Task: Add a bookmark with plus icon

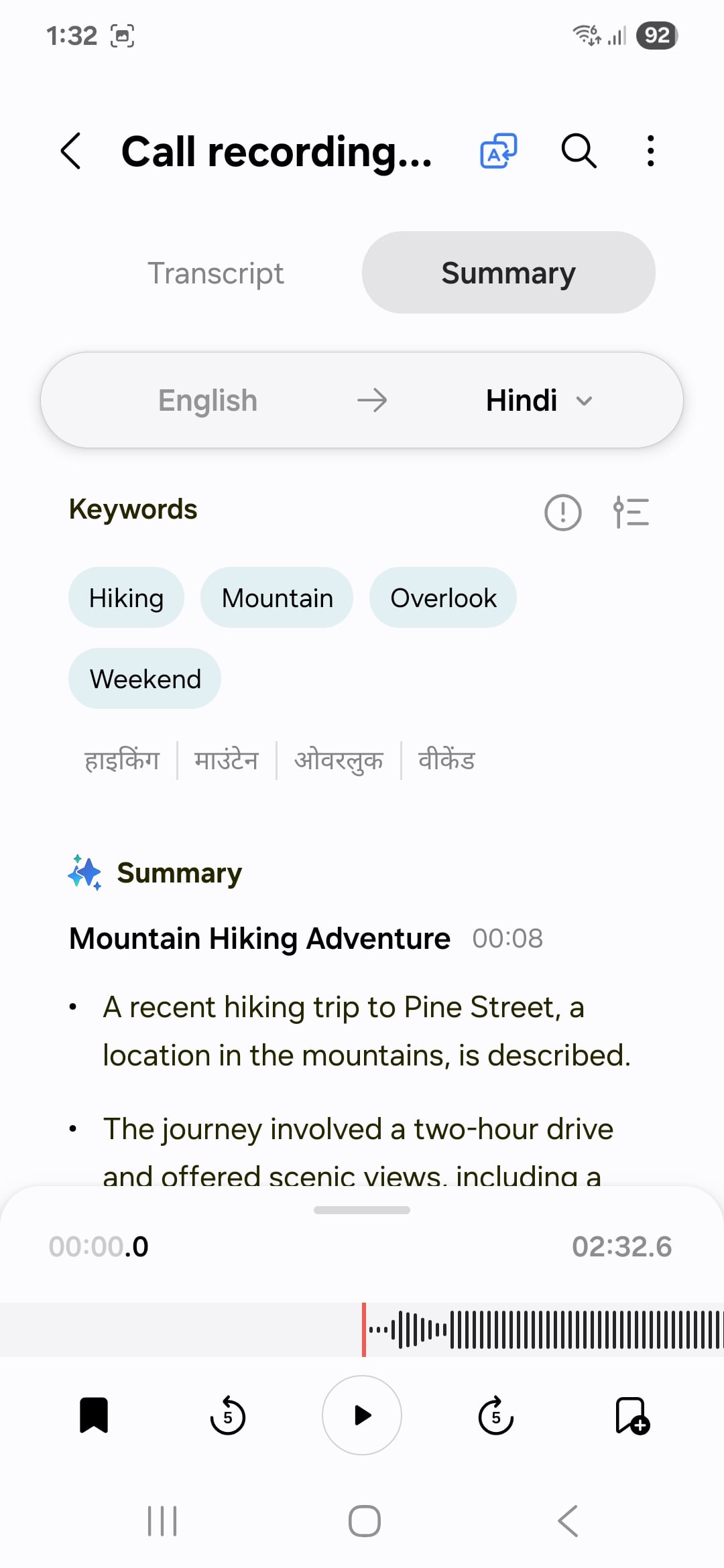Action: pos(631,1415)
